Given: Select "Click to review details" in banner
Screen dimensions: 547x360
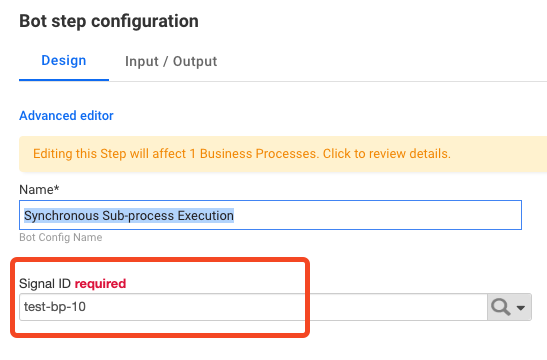Looking at the screenshot, I should (387, 154).
